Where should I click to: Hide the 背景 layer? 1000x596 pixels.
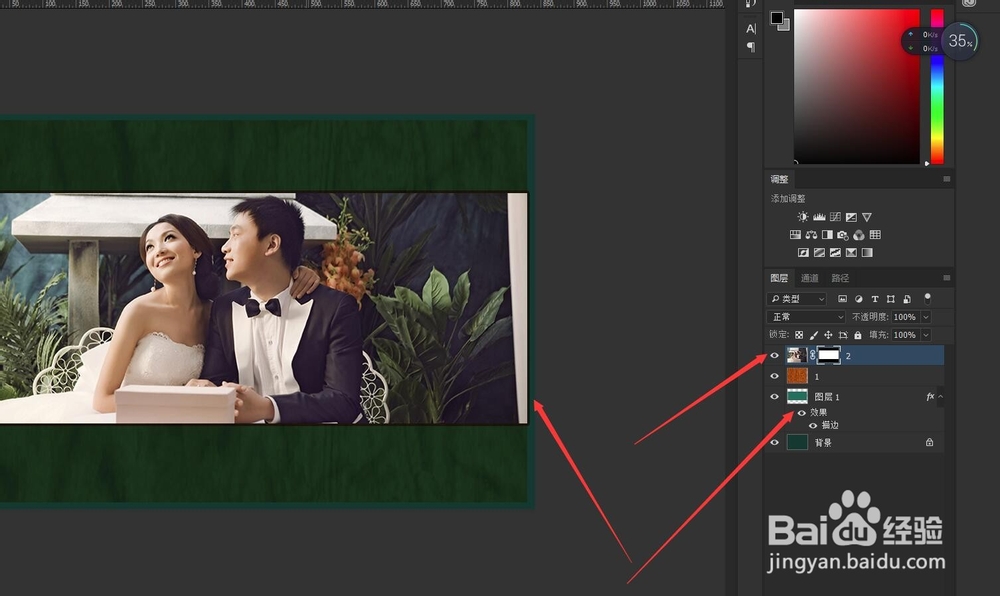click(x=775, y=442)
